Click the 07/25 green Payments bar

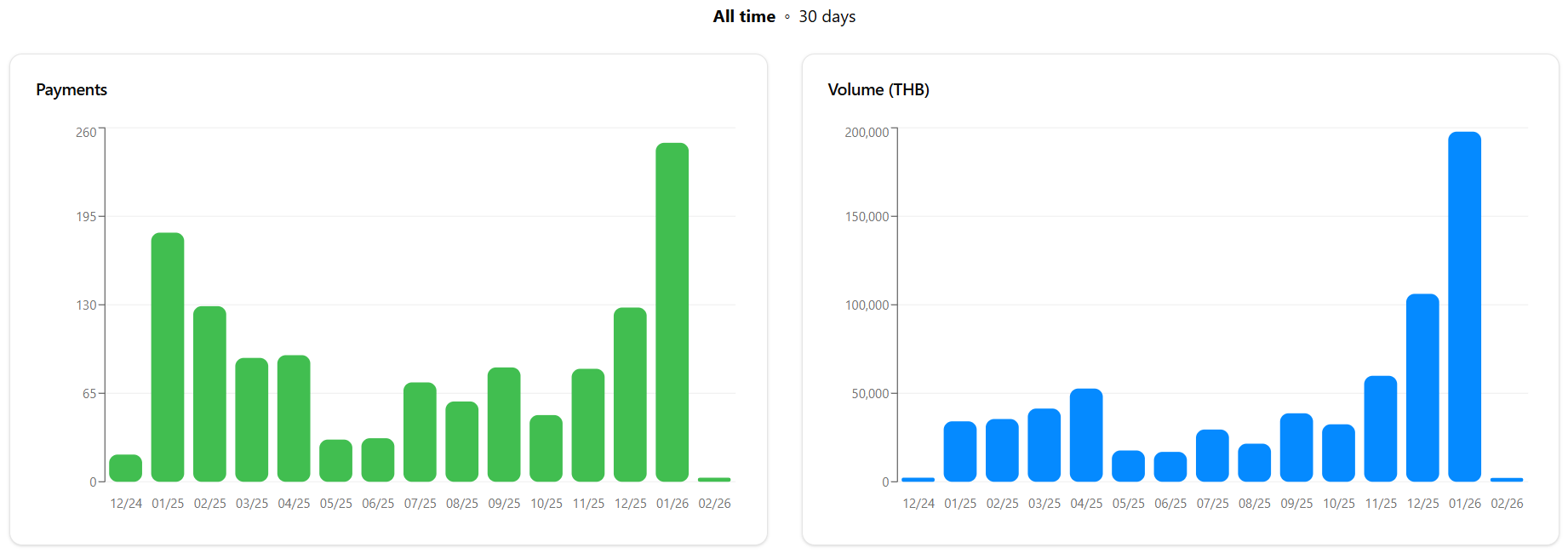click(x=420, y=432)
